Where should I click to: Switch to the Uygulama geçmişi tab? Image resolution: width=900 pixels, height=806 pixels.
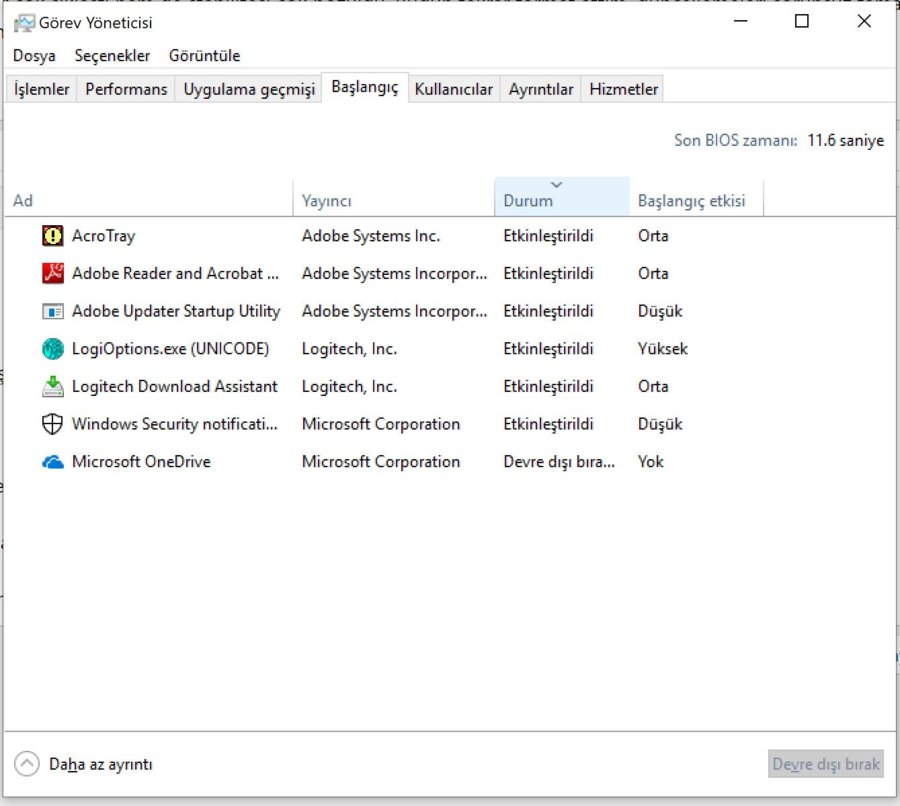(x=249, y=89)
